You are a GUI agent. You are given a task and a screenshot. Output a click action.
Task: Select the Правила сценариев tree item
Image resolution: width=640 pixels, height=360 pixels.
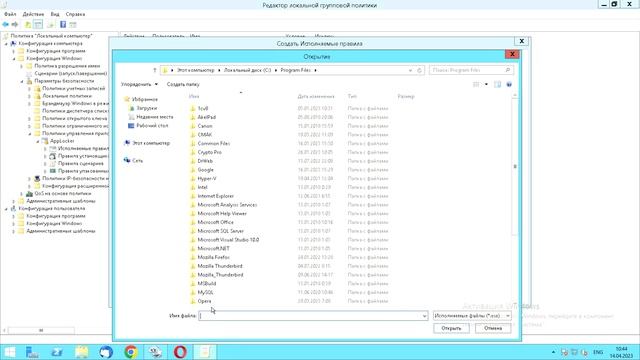80,164
